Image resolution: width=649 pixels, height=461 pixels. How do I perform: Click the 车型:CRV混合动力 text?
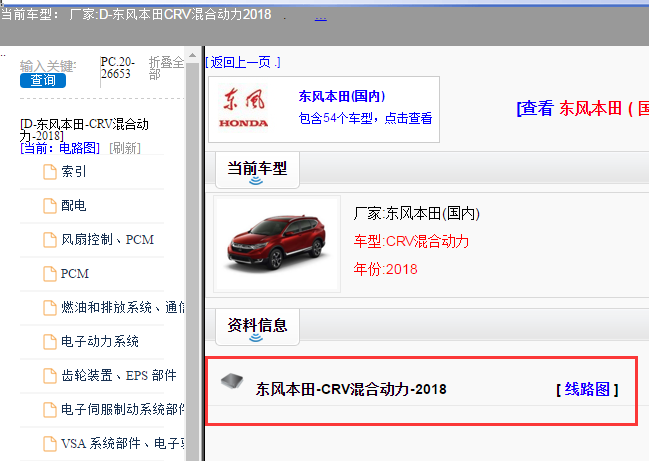(x=411, y=241)
